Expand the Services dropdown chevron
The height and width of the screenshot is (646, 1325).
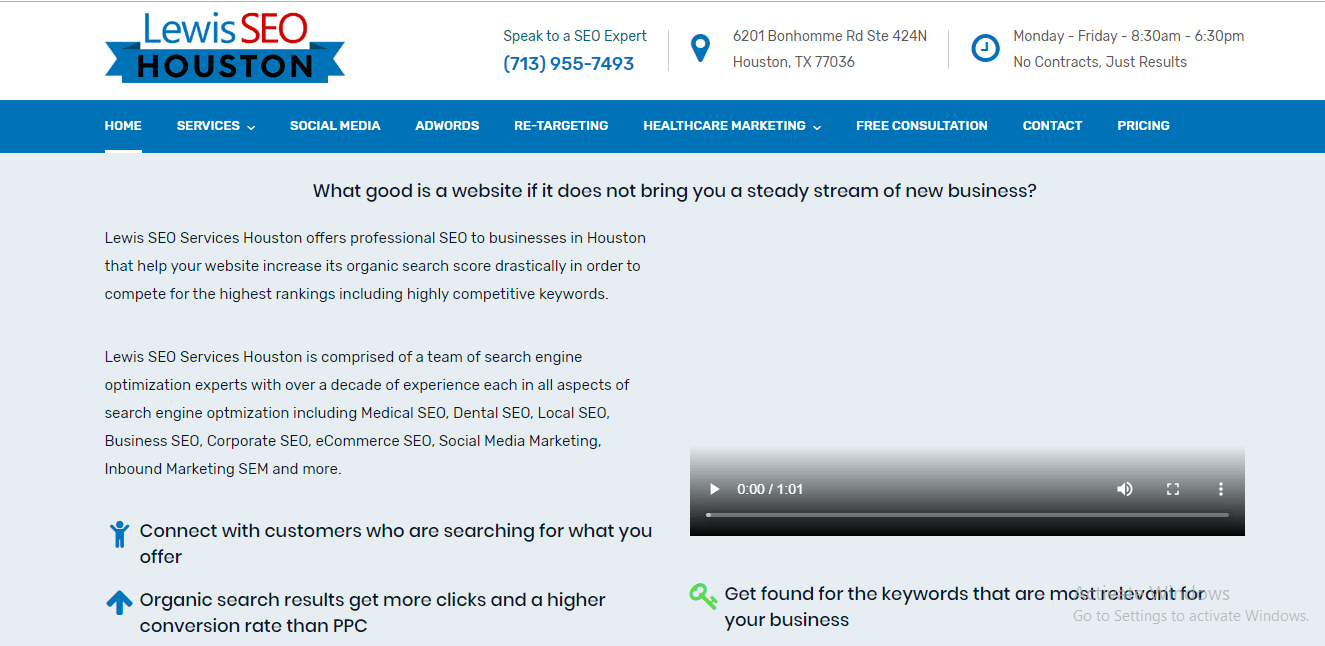(x=251, y=127)
